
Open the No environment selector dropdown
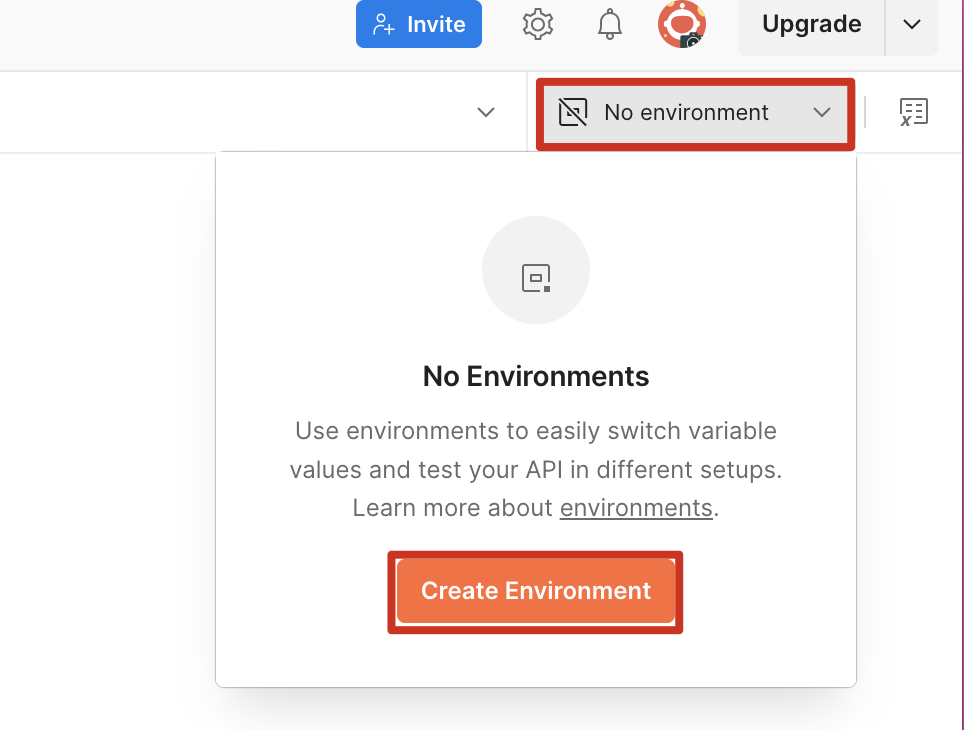click(695, 112)
